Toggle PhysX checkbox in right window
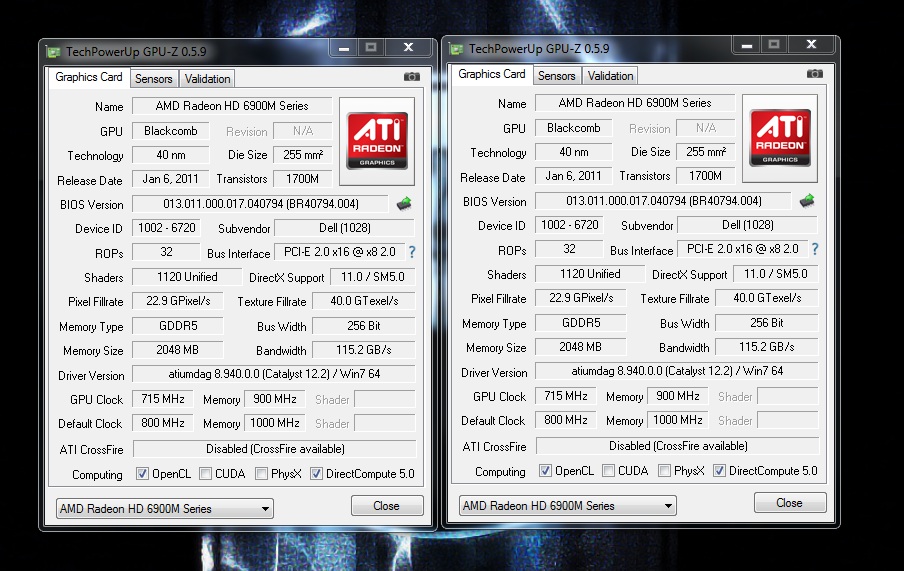The image size is (904, 571). (664, 471)
